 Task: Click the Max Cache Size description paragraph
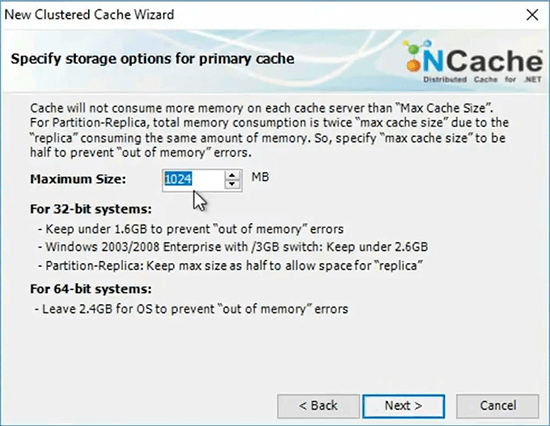coord(269,130)
